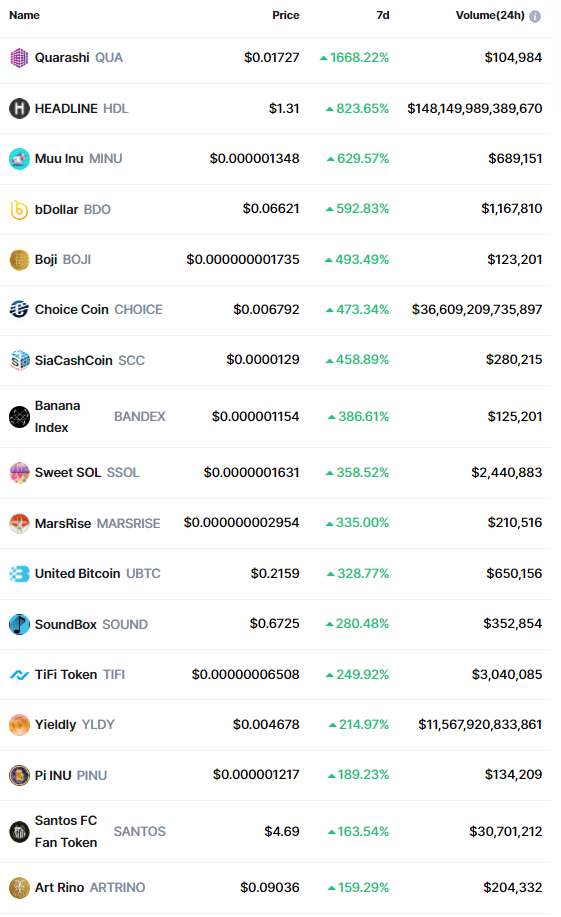Viewport: 561px width, 917px height.
Task: Click the Volume(24h) info icon
Action: click(535, 16)
